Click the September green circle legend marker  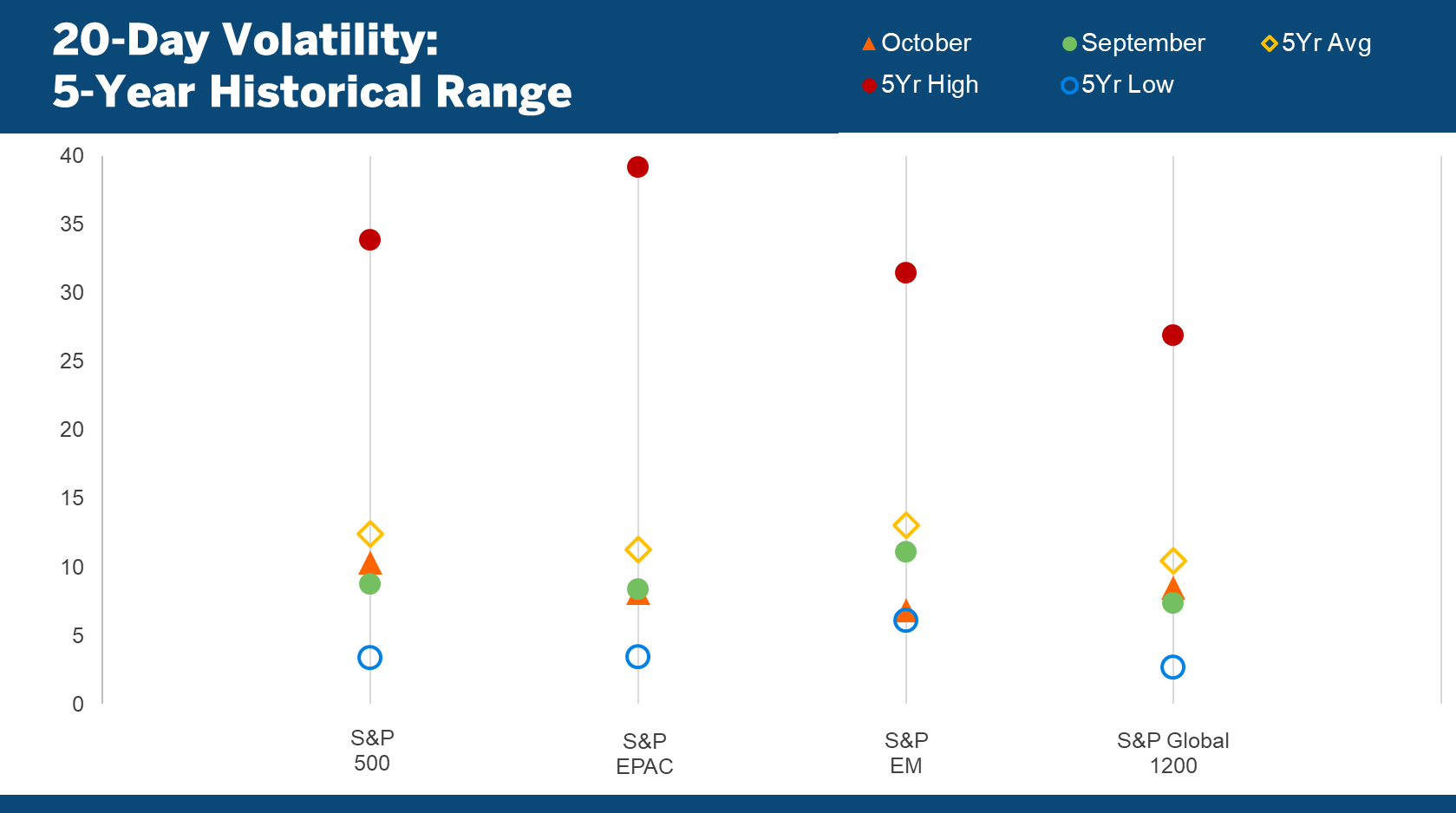(x=1069, y=44)
